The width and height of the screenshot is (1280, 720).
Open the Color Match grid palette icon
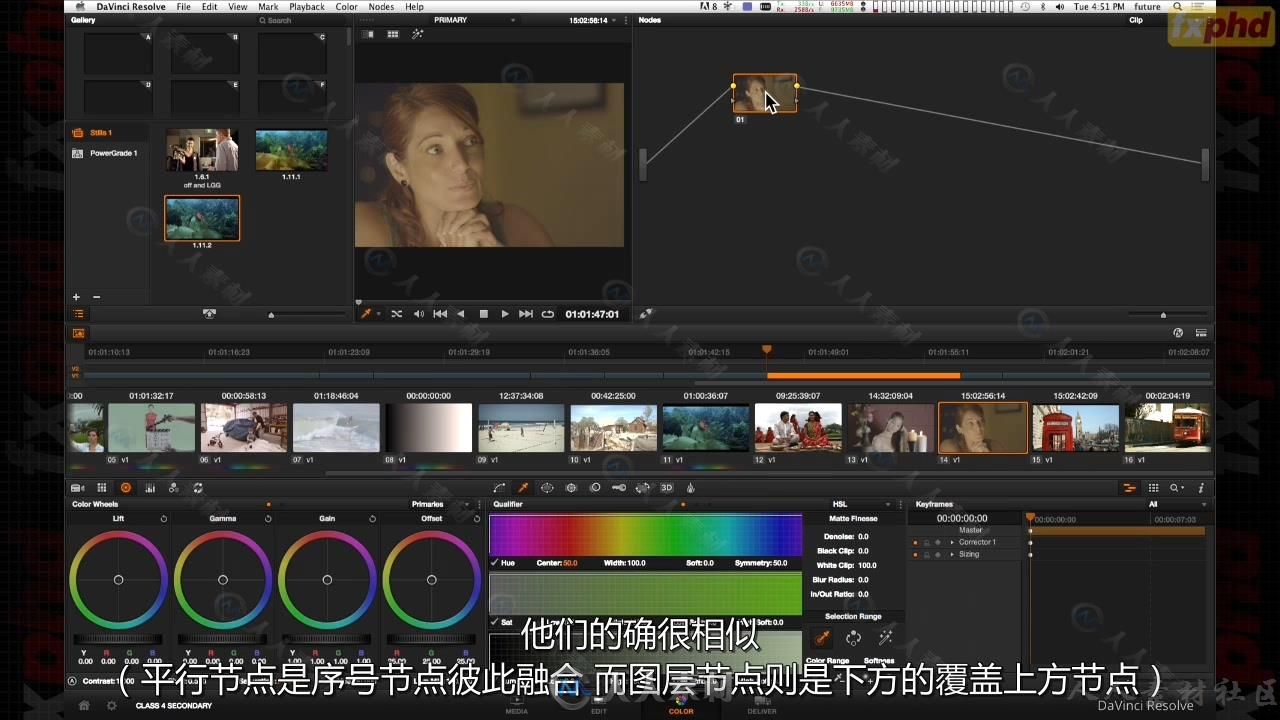pos(102,488)
